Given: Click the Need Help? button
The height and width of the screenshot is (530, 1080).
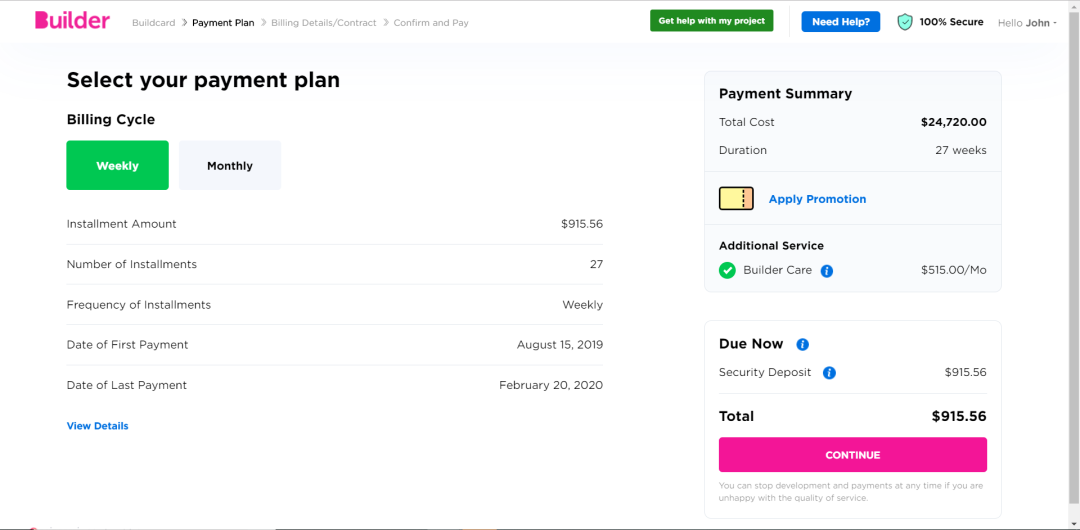Looking at the screenshot, I should coord(840,22).
